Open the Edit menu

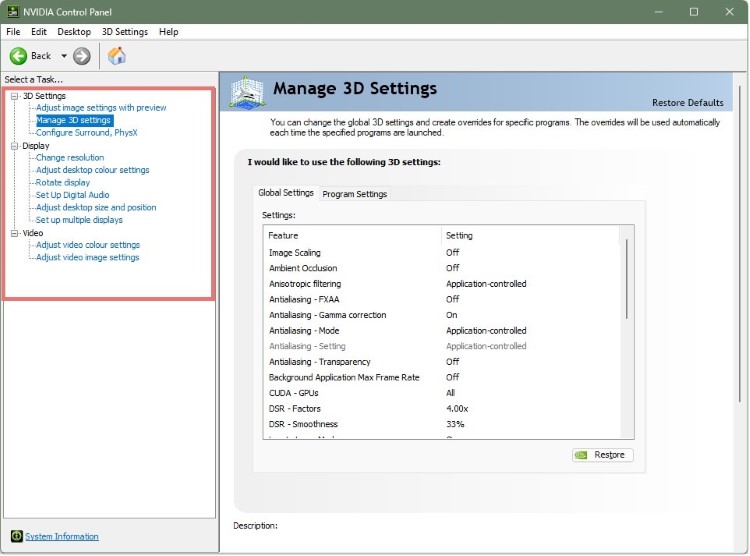pos(39,32)
